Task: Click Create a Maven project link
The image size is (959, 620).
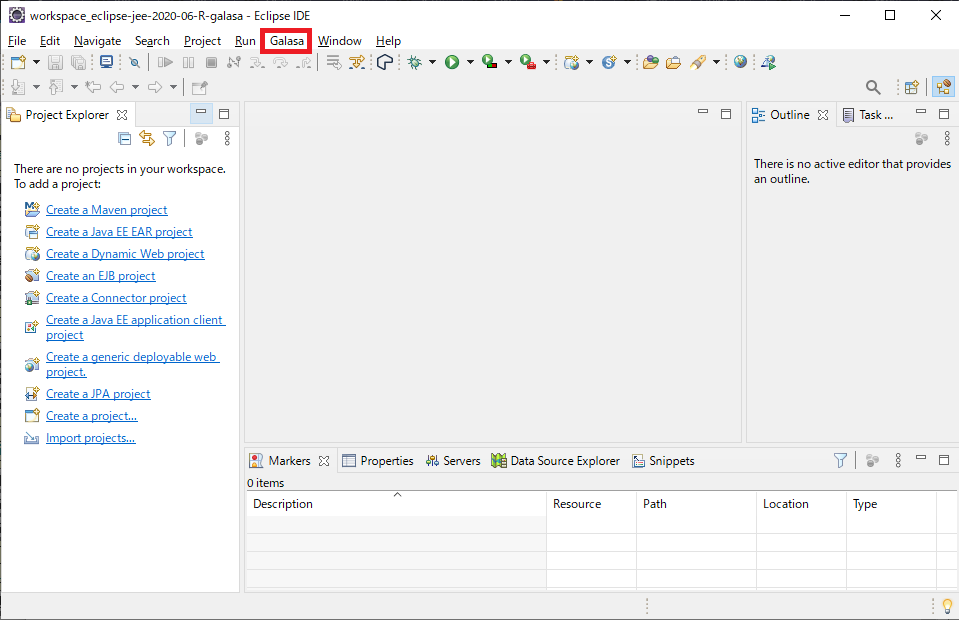Action: click(106, 210)
